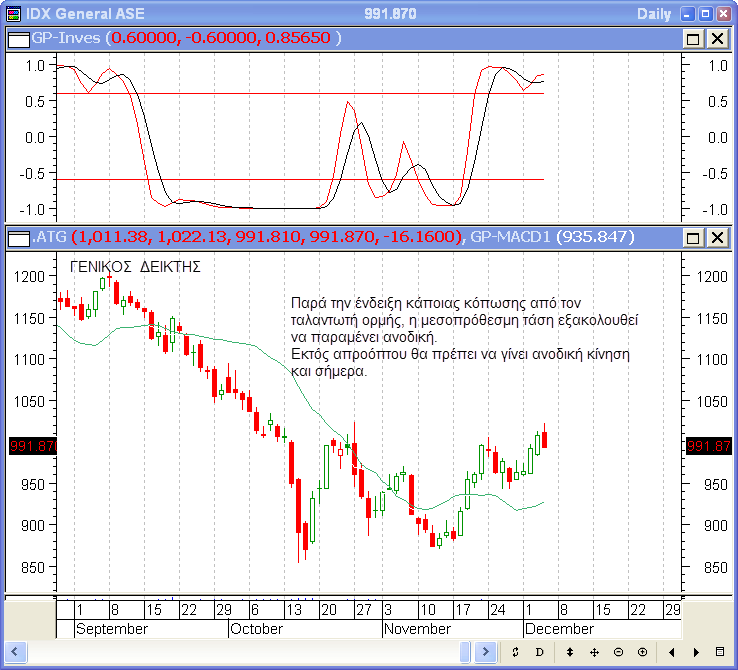
Task: Go to next chart with right triangle
Action: point(695,652)
